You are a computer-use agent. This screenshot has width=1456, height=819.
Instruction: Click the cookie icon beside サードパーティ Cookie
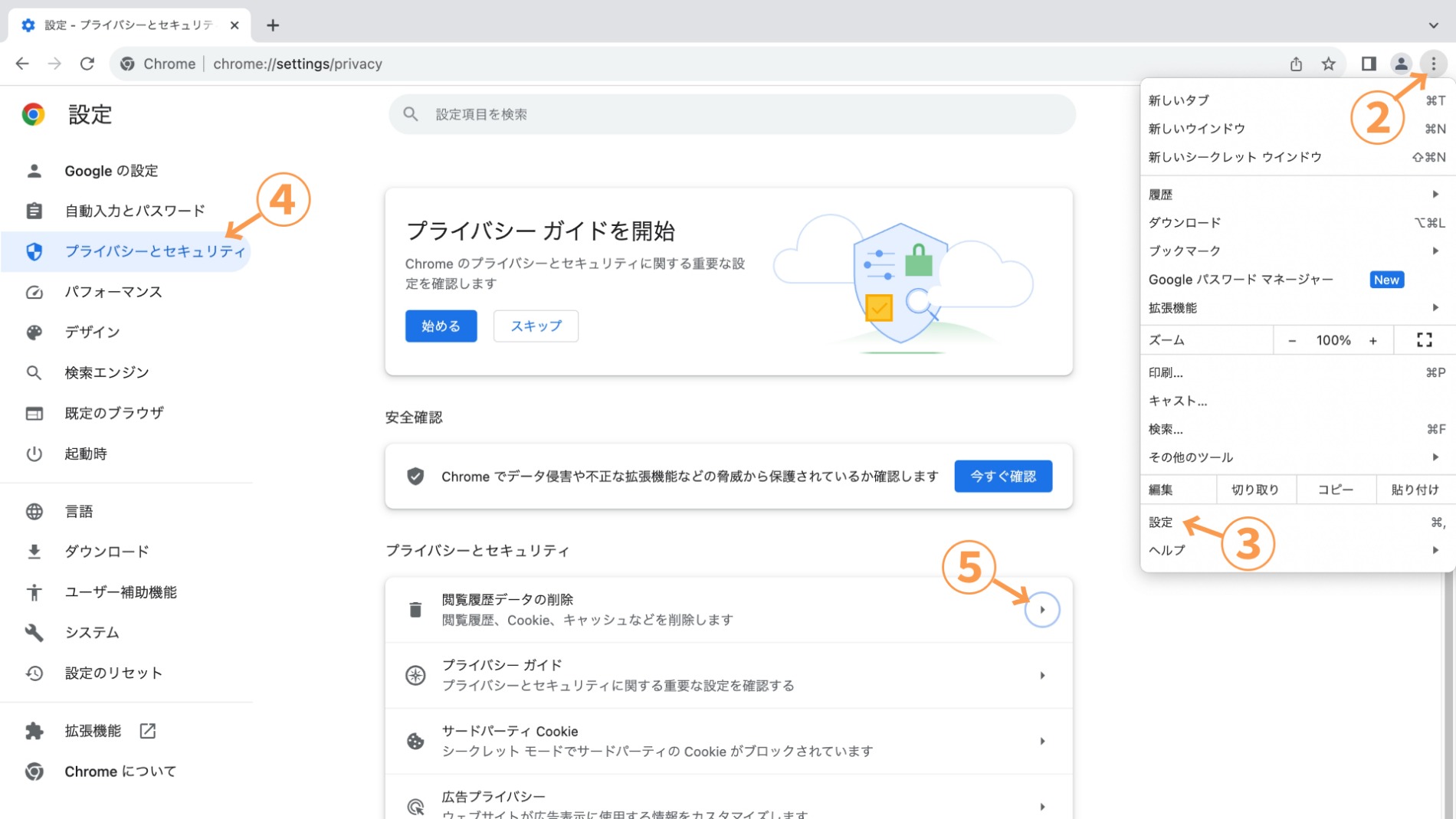tap(415, 741)
